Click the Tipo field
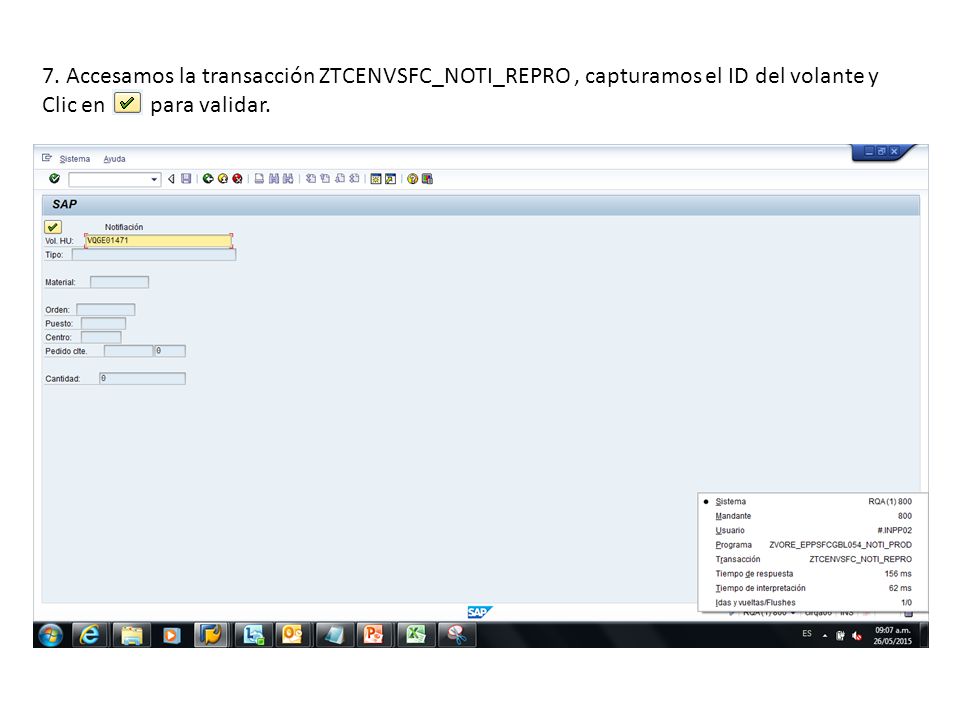The width and height of the screenshot is (960, 720). click(x=154, y=255)
